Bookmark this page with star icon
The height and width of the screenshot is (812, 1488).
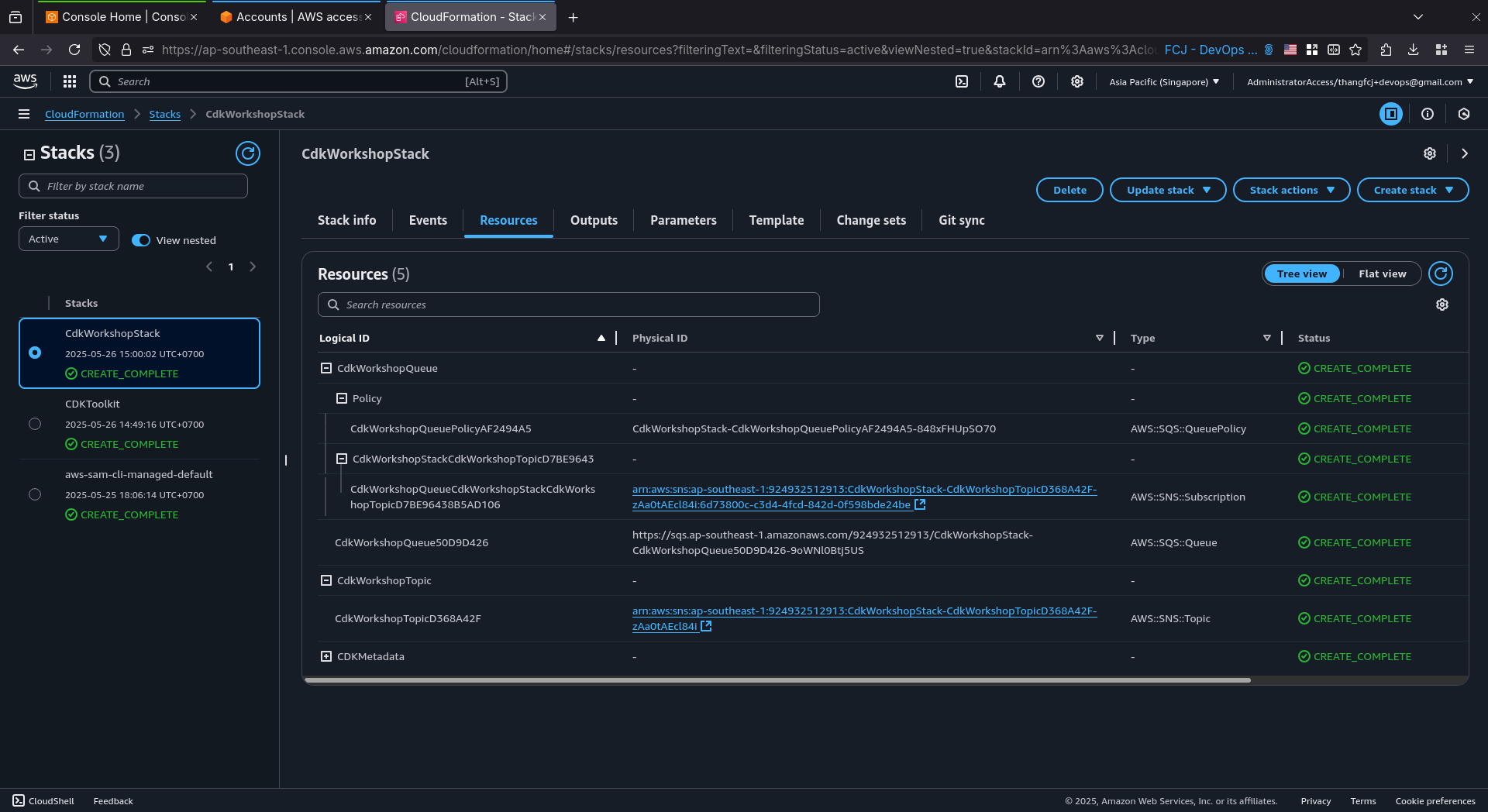1355,50
